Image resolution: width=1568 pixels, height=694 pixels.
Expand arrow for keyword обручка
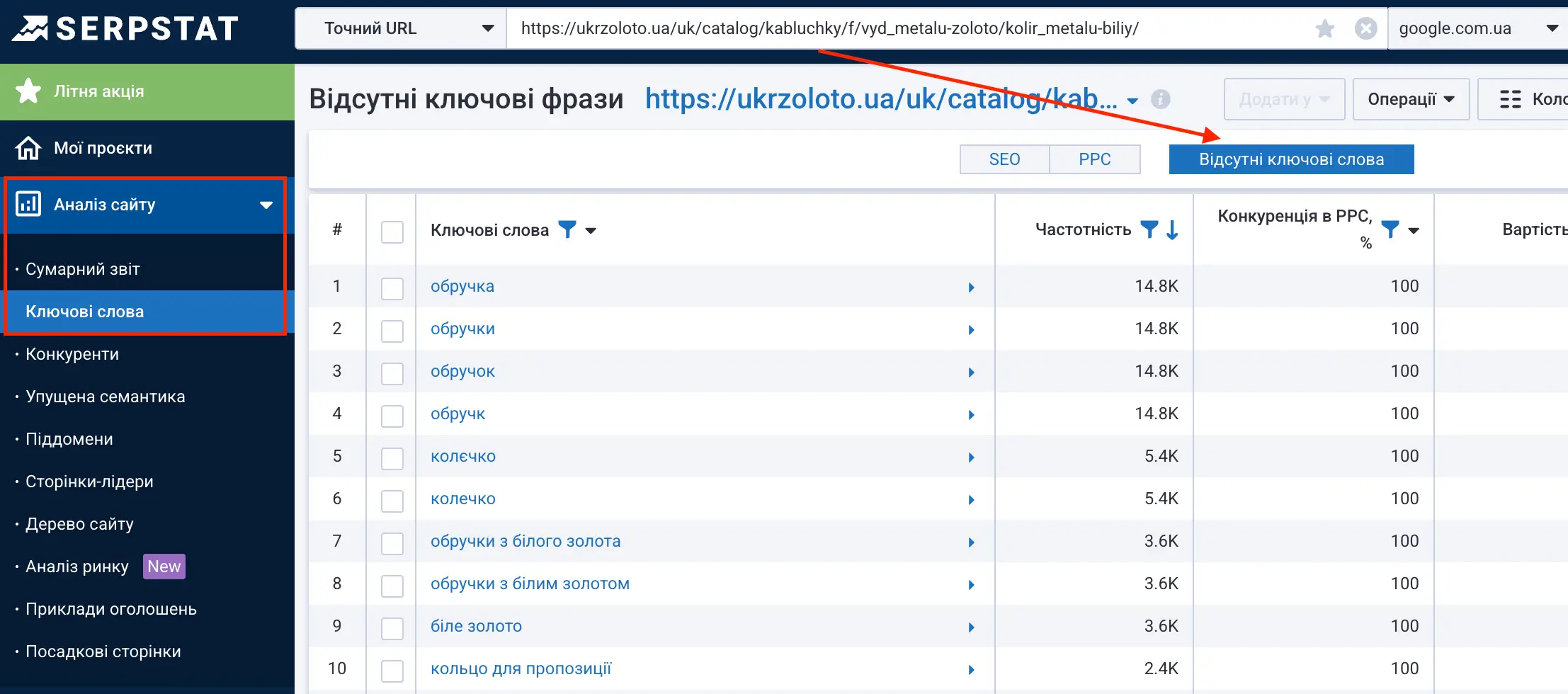[x=972, y=287]
